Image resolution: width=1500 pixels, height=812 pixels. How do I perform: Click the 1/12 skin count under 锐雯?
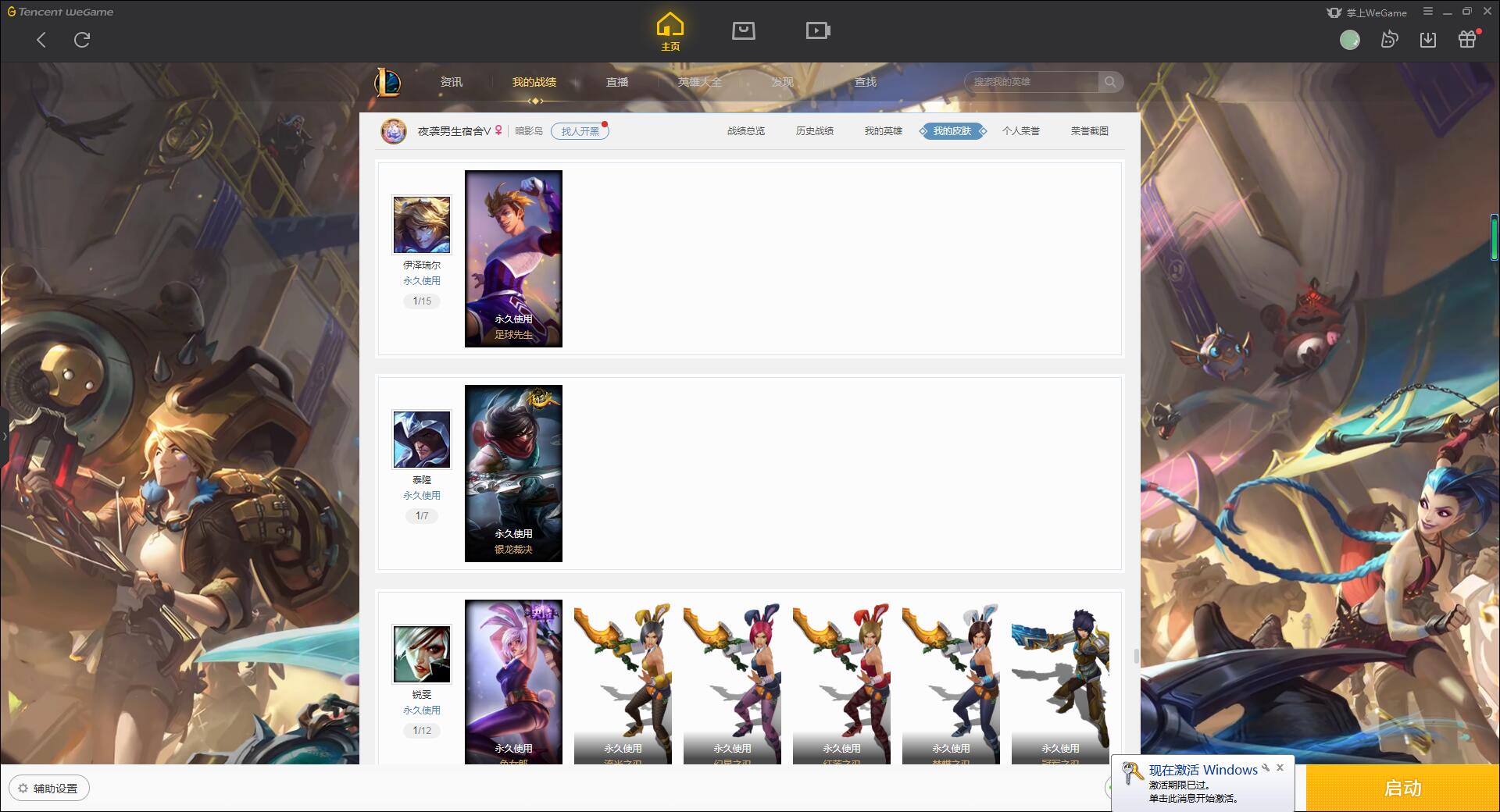pyautogui.click(x=422, y=730)
